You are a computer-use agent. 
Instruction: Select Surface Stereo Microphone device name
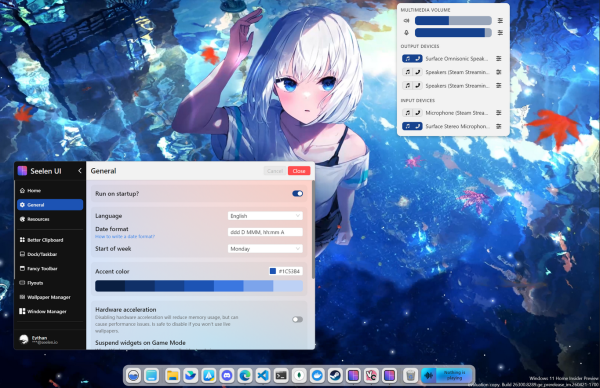[x=457, y=126]
